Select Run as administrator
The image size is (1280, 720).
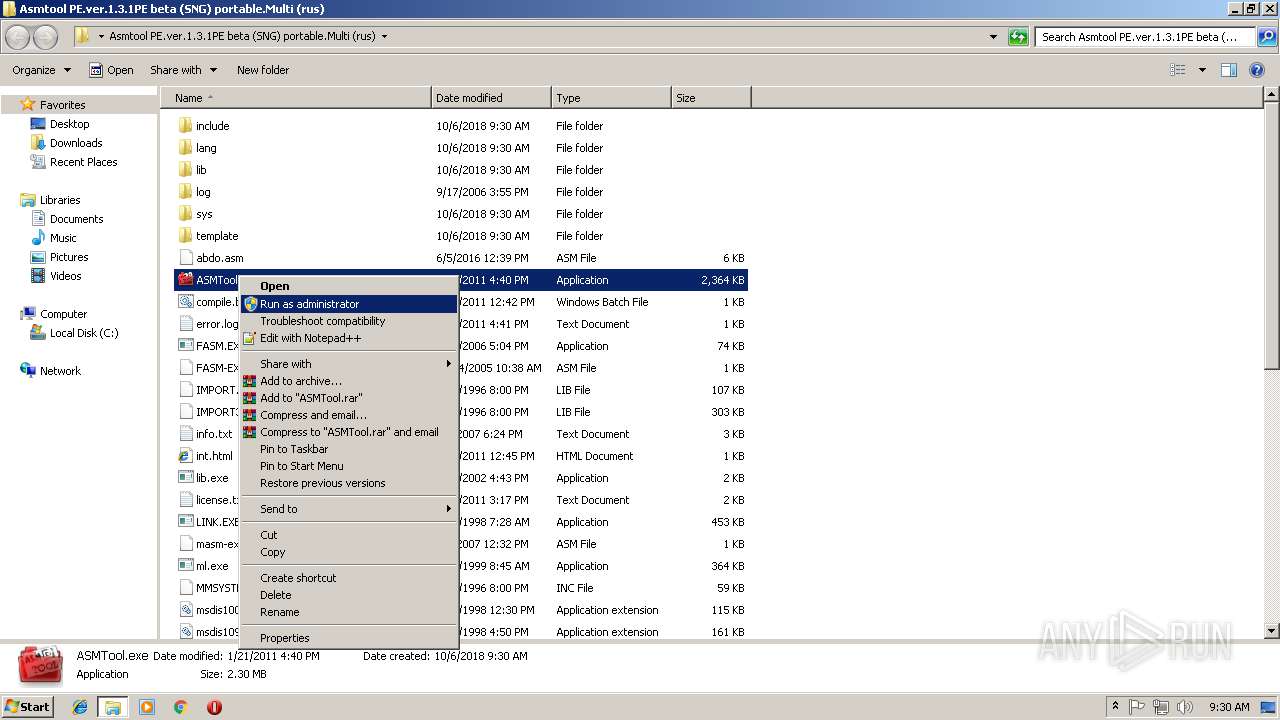[349, 304]
